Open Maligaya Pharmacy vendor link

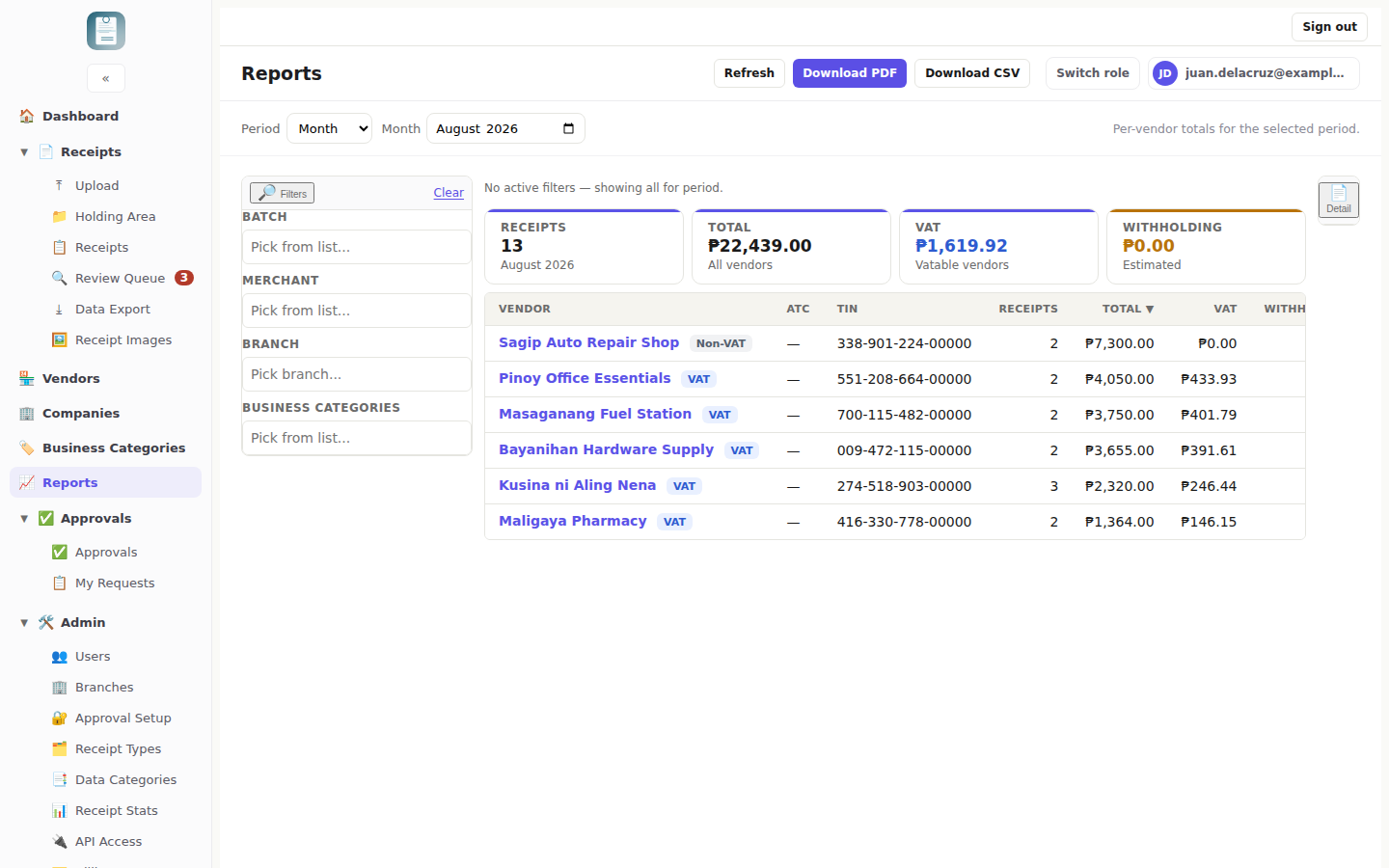(x=572, y=521)
